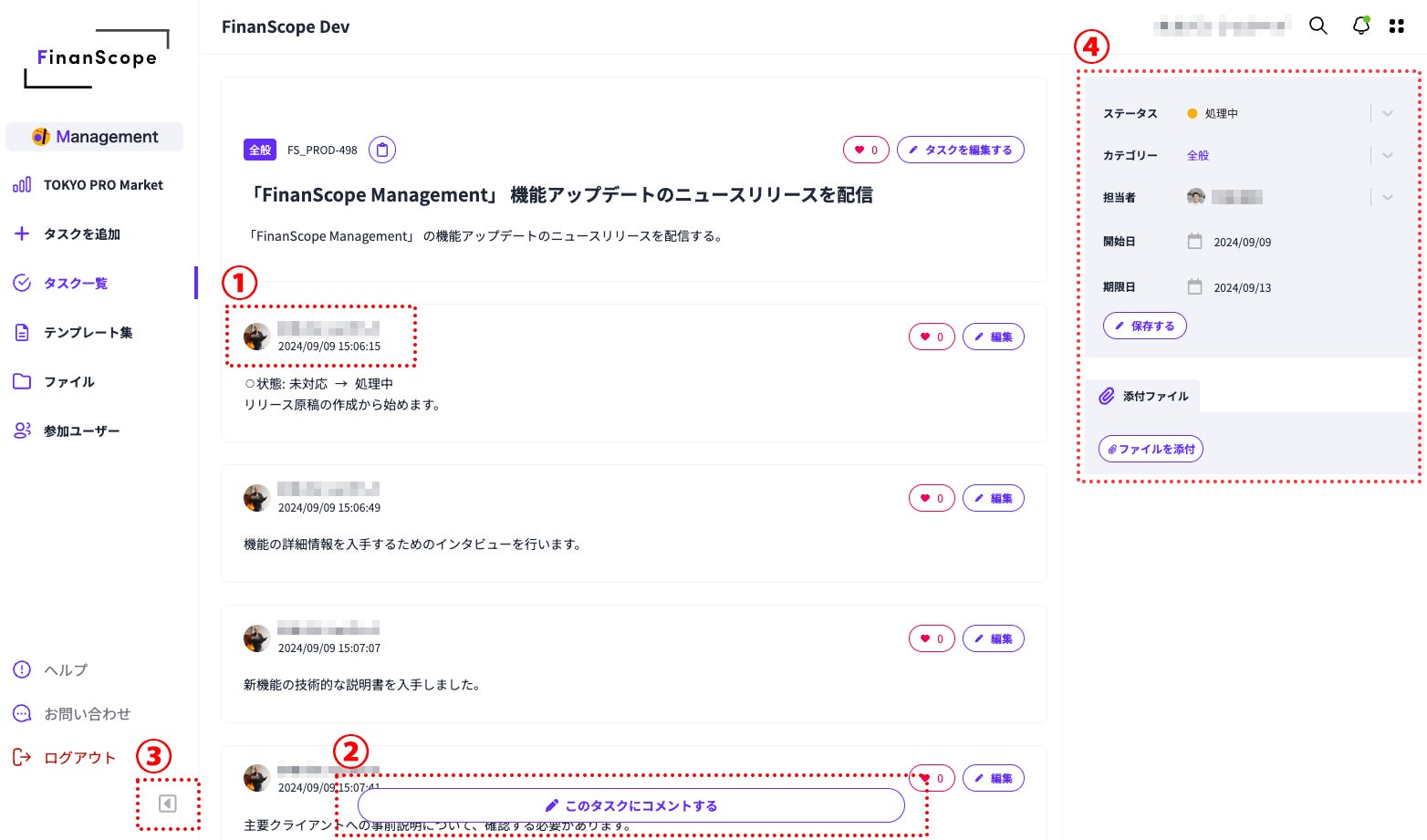The width and height of the screenshot is (1427, 840).
Task: Expand the ステータス dropdown chevron
Action: click(1387, 113)
